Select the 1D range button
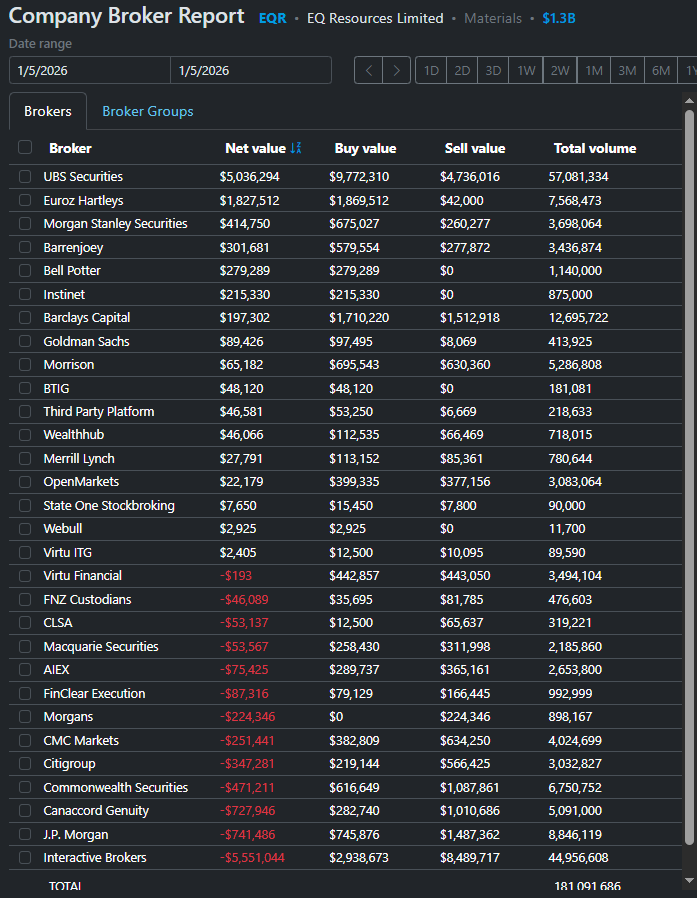Image resolution: width=697 pixels, height=898 pixels. point(431,70)
